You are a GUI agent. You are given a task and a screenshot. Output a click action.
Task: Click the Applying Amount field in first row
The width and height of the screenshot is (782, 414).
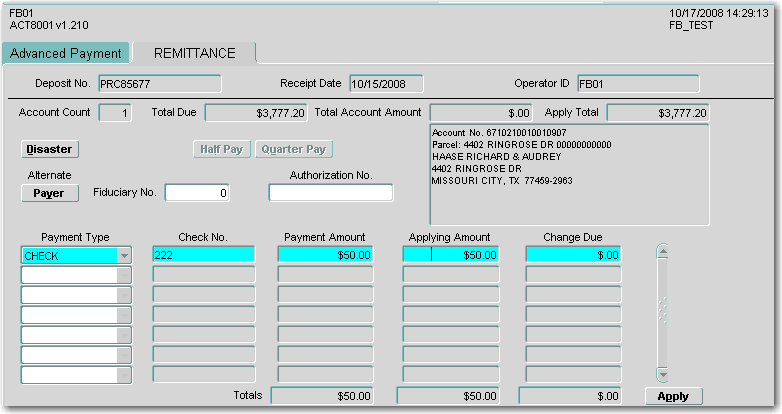pyautogui.click(x=449, y=255)
